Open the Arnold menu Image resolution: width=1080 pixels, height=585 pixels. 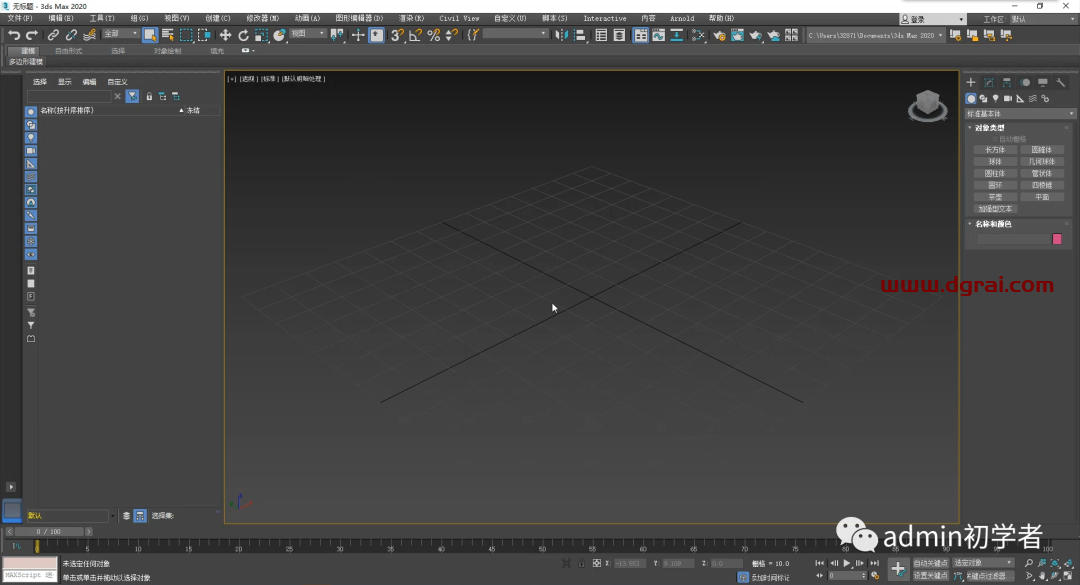pos(682,19)
